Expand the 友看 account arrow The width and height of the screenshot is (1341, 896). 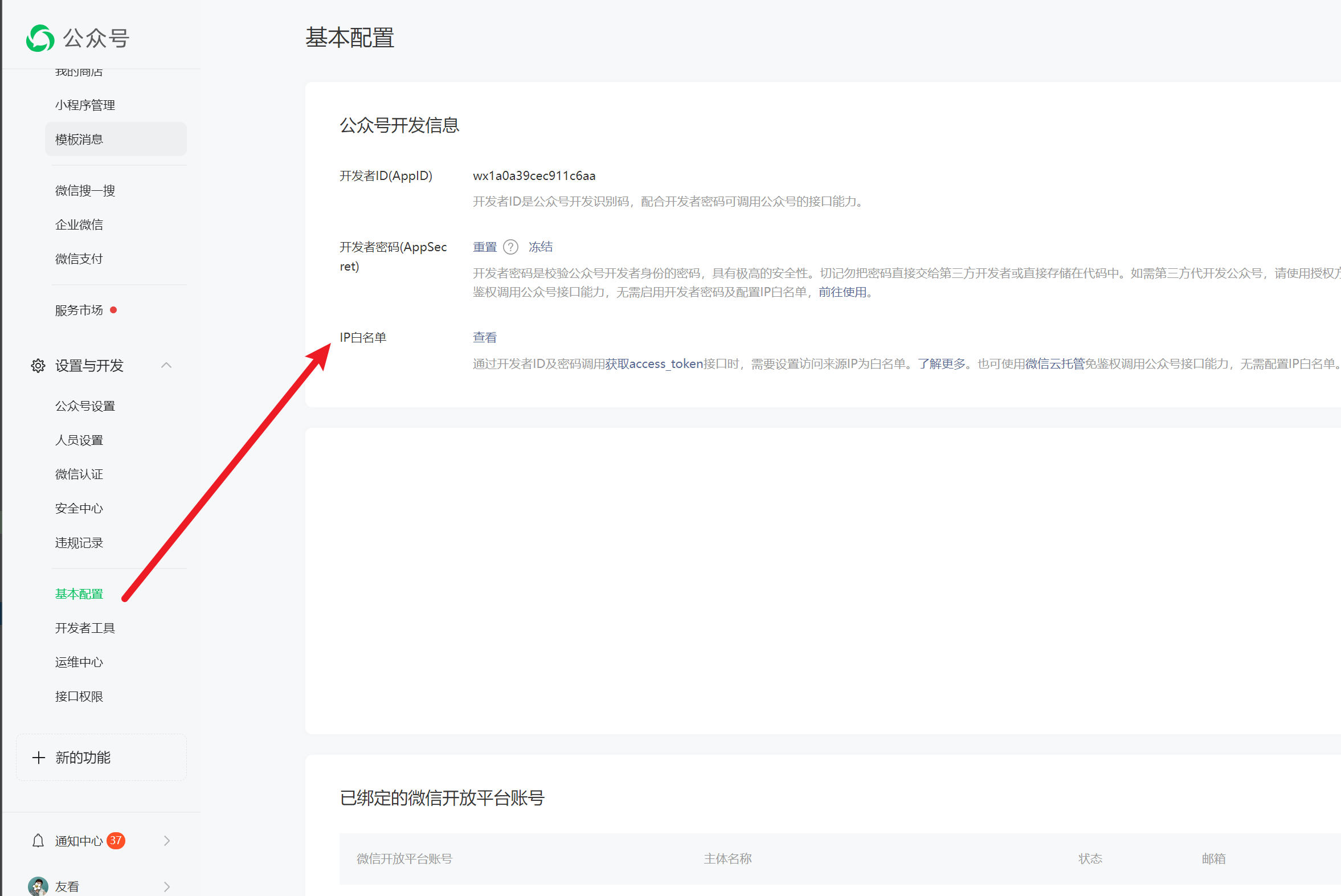(167, 887)
